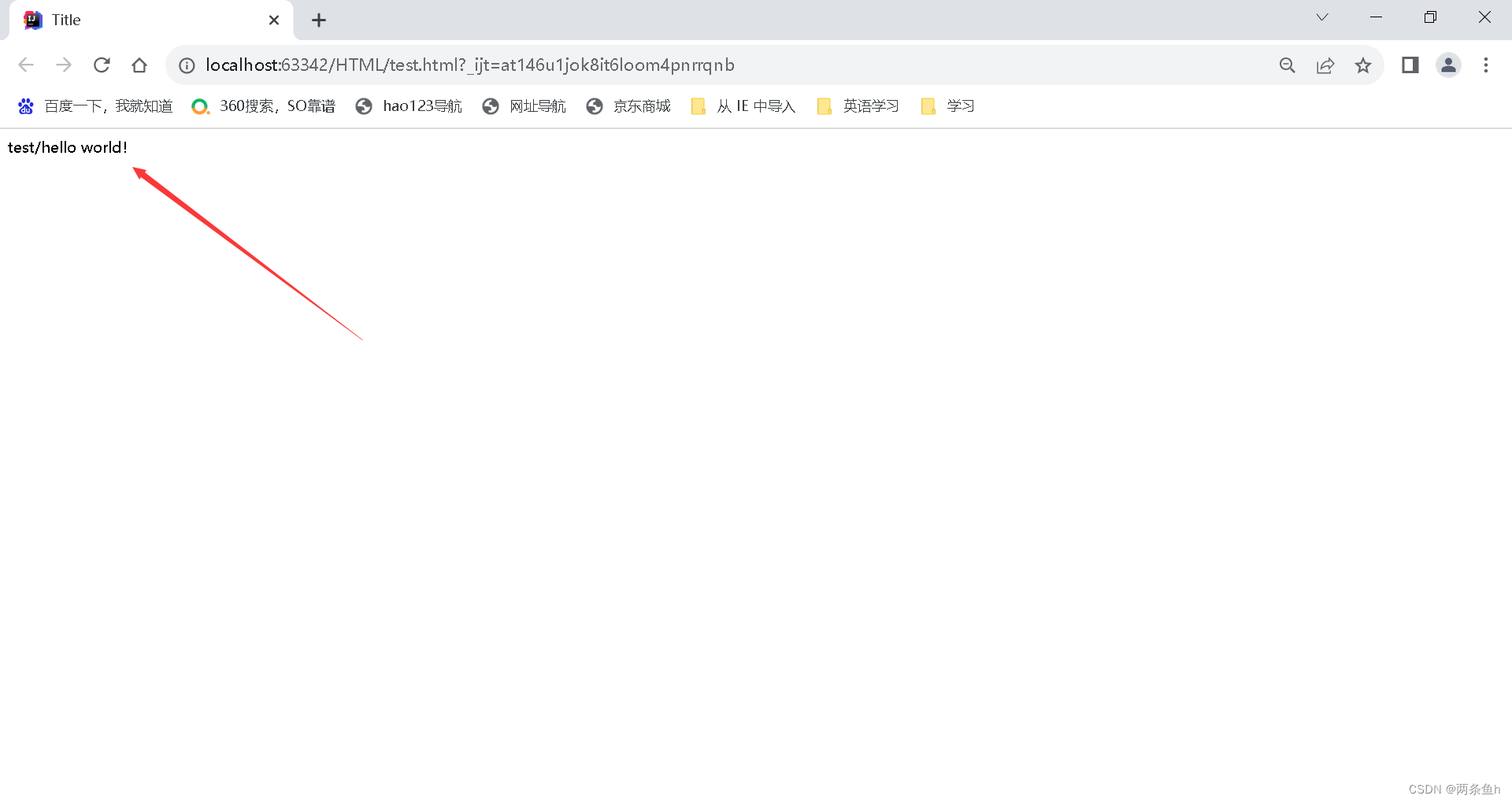Click the test/hello world! page text
This screenshot has height=803, width=1512.
pos(68,148)
